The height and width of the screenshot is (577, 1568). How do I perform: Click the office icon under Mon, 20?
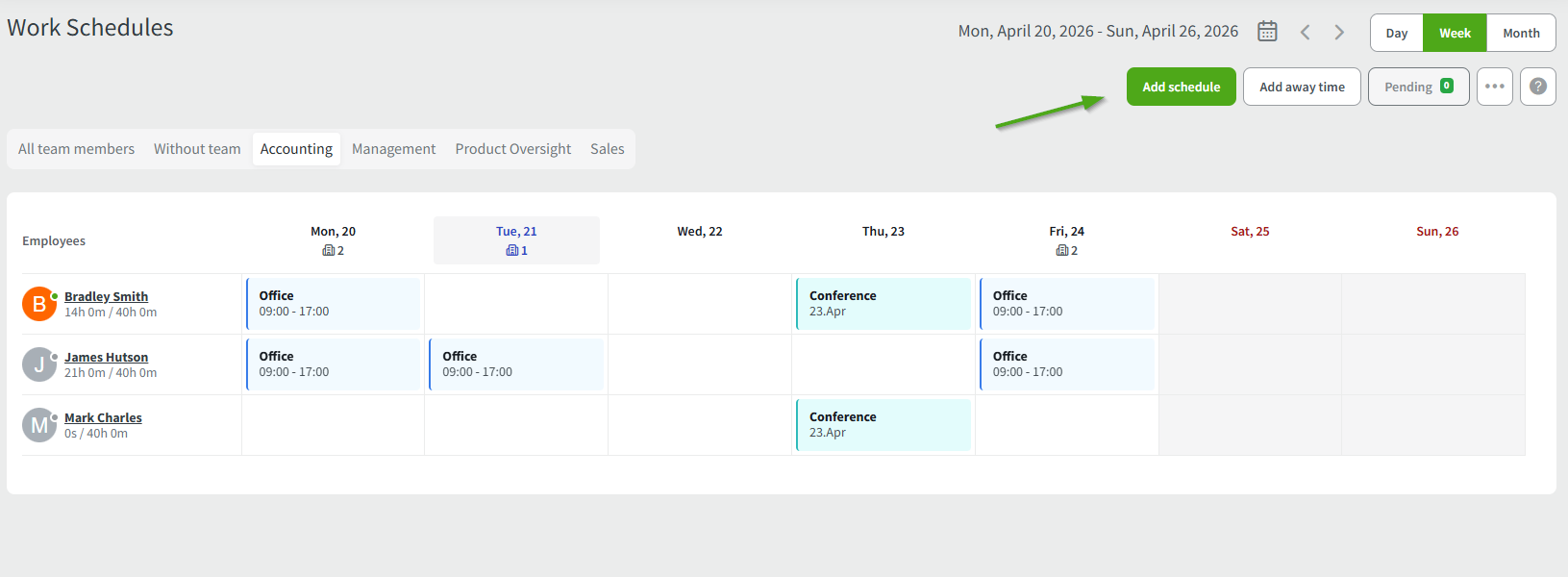coord(329,250)
